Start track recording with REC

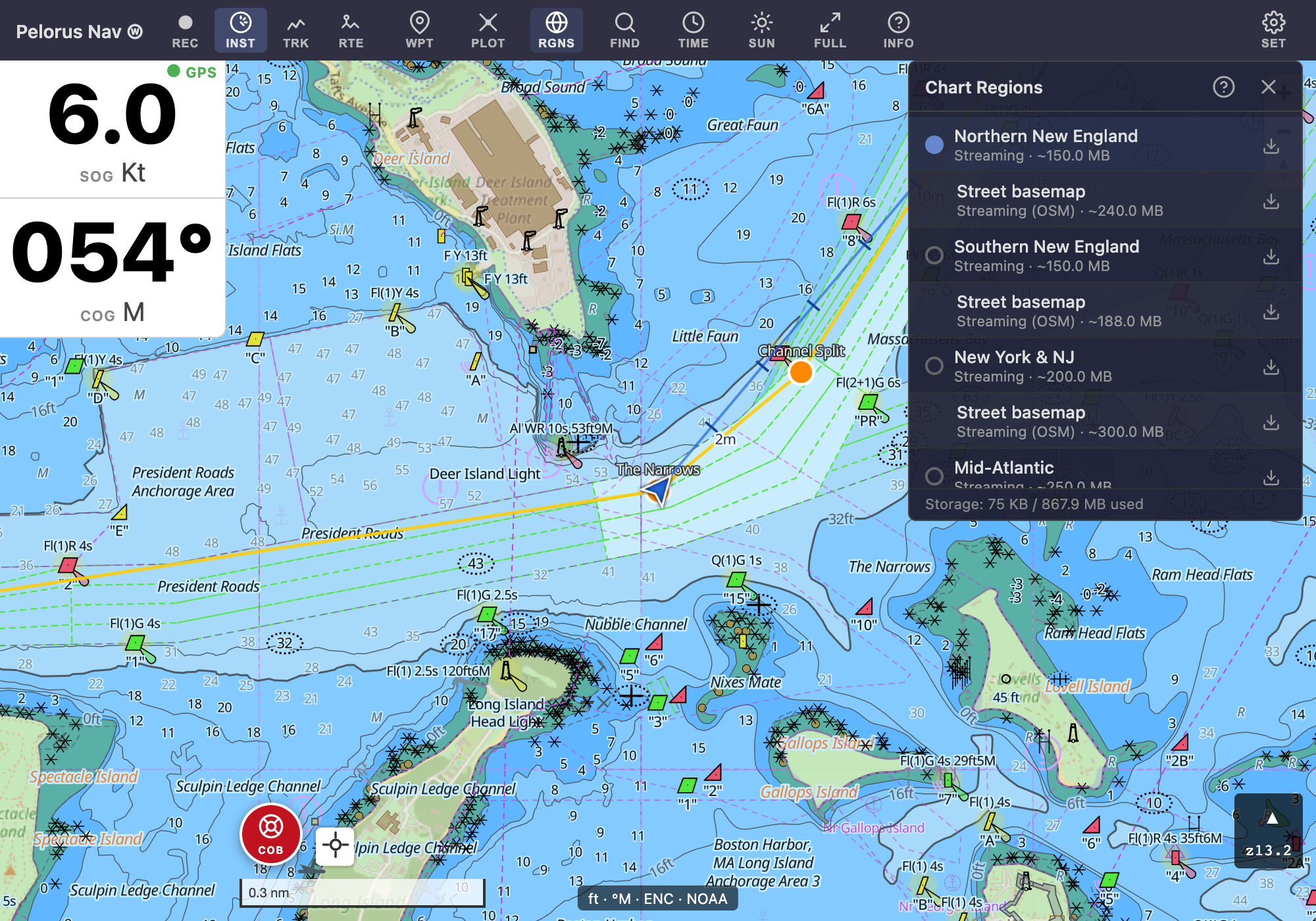tap(185, 31)
